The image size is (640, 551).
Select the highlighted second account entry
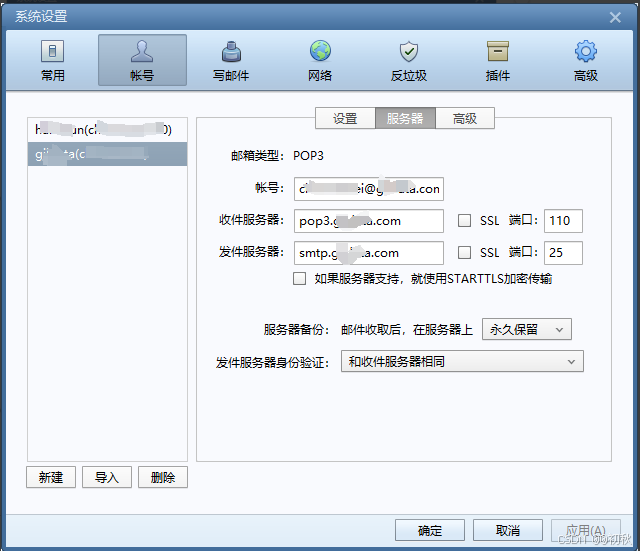click(x=107, y=154)
